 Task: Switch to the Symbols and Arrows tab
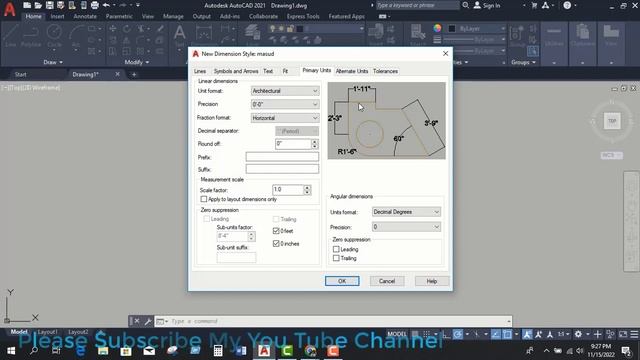pyautogui.click(x=236, y=71)
